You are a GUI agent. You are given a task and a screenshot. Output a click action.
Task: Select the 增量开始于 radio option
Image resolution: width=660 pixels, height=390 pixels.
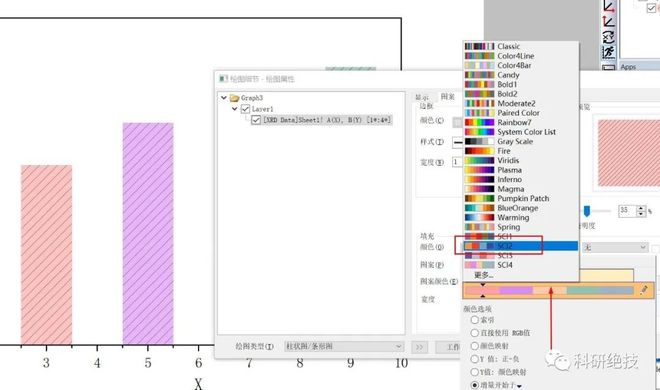[x=474, y=385]
